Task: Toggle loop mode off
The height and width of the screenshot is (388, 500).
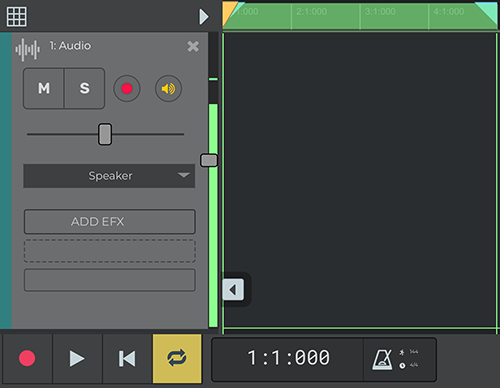Action: 177,358
